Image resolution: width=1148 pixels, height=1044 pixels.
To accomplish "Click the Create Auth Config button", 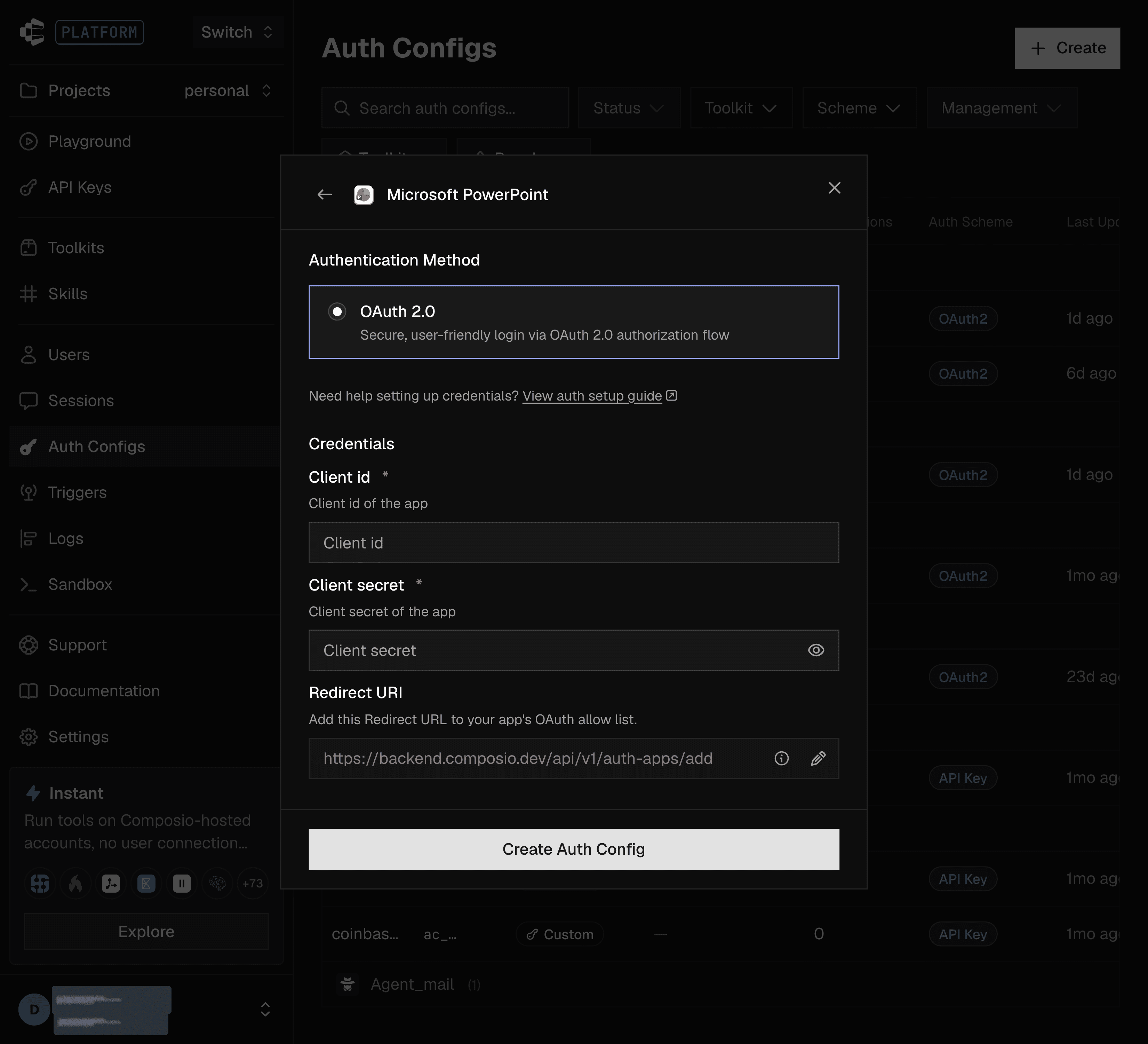I will (x=573, y=849).
